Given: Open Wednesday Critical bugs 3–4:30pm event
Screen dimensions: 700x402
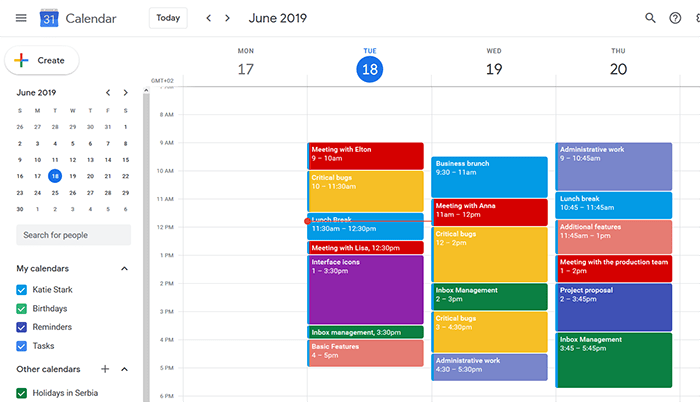Looking at the screenshot, I should 489,332.
